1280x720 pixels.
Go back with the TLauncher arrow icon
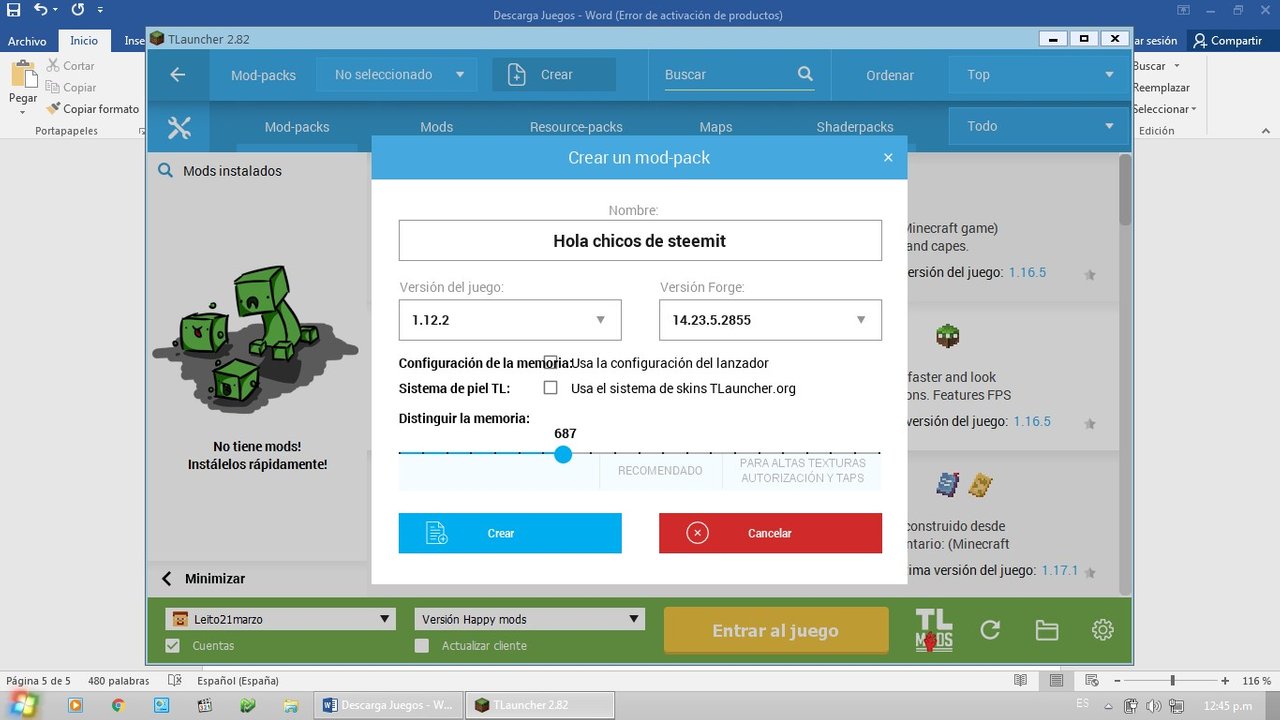tap(178, 74)
